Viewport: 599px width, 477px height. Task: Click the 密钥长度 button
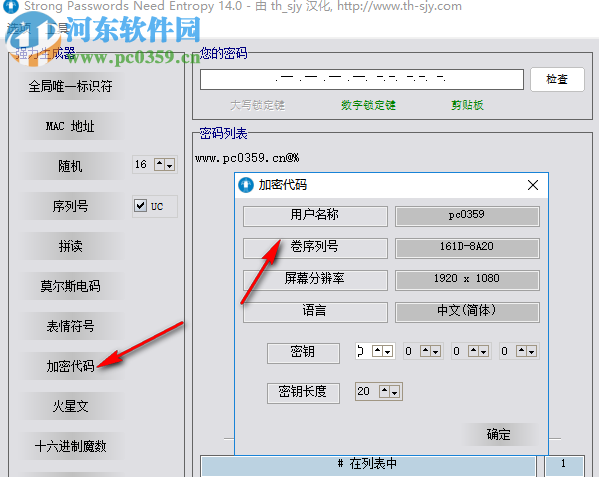point(303,393)
